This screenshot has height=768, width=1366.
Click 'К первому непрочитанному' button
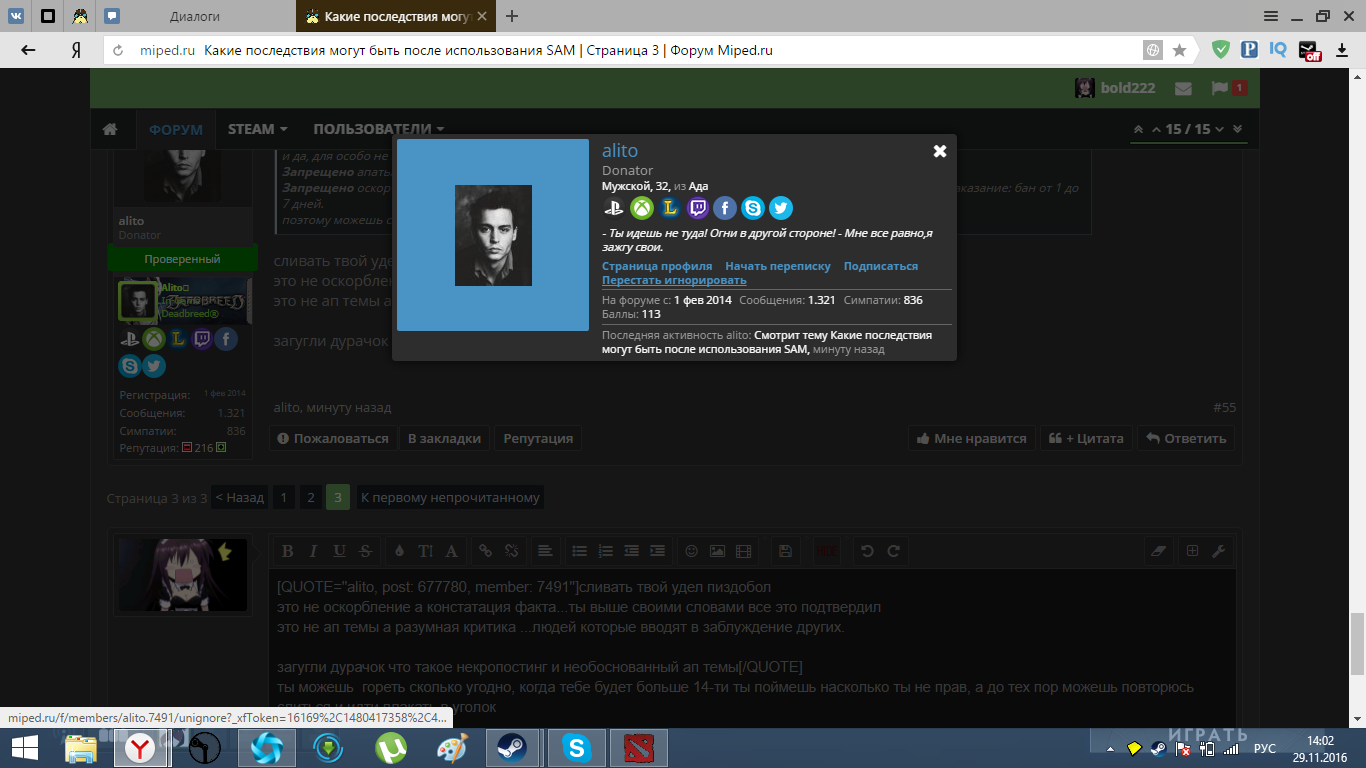tap(450, 497)
